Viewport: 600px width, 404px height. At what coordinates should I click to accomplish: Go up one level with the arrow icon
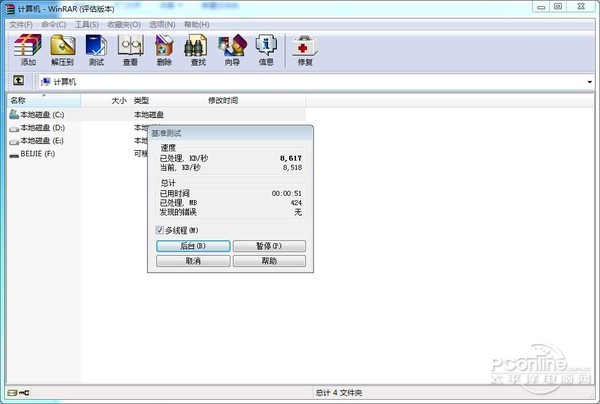click(18, 80)
